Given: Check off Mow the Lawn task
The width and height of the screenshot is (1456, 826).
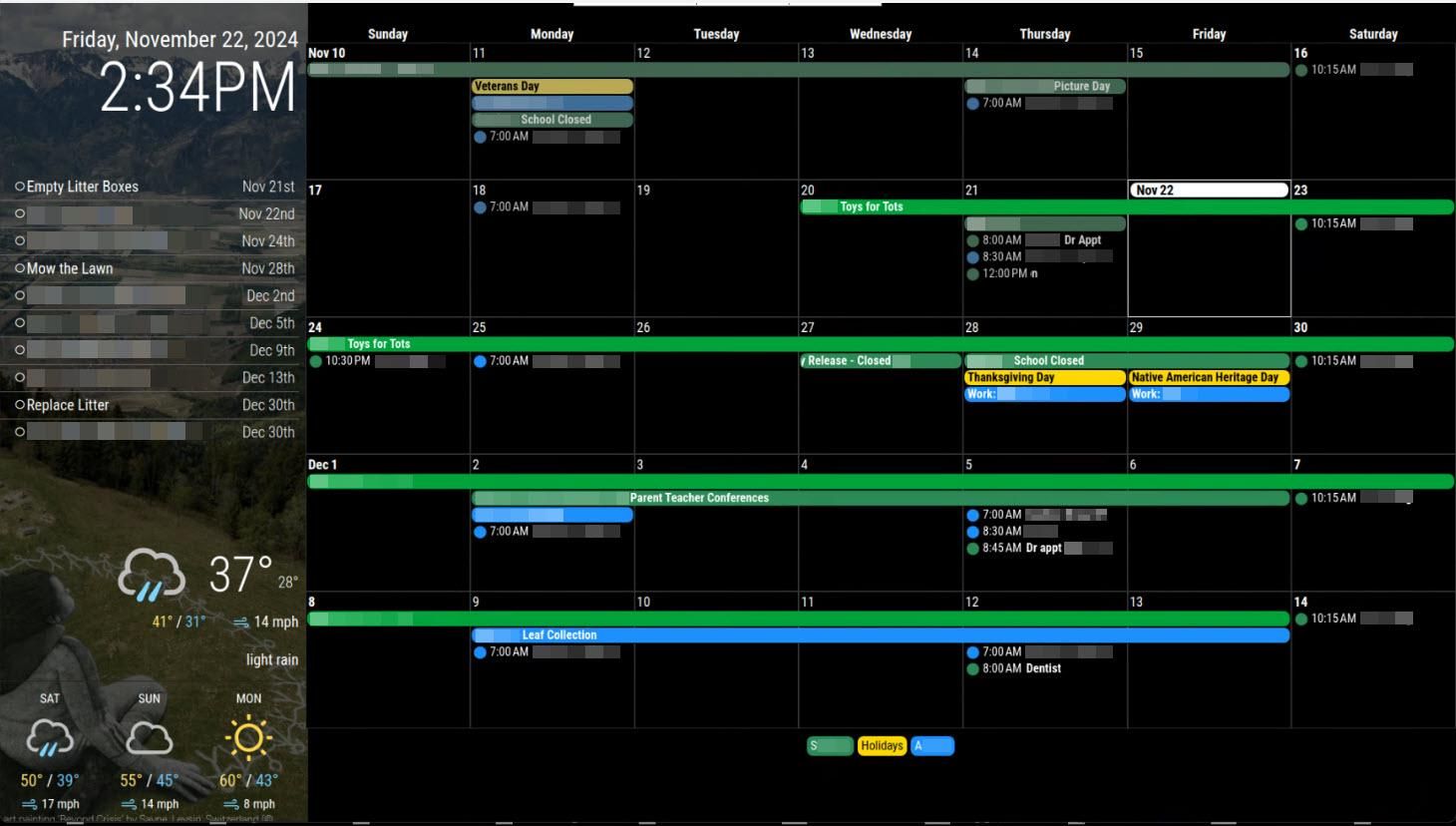Looking at the screenshot, I should click(x=19, y=268).
